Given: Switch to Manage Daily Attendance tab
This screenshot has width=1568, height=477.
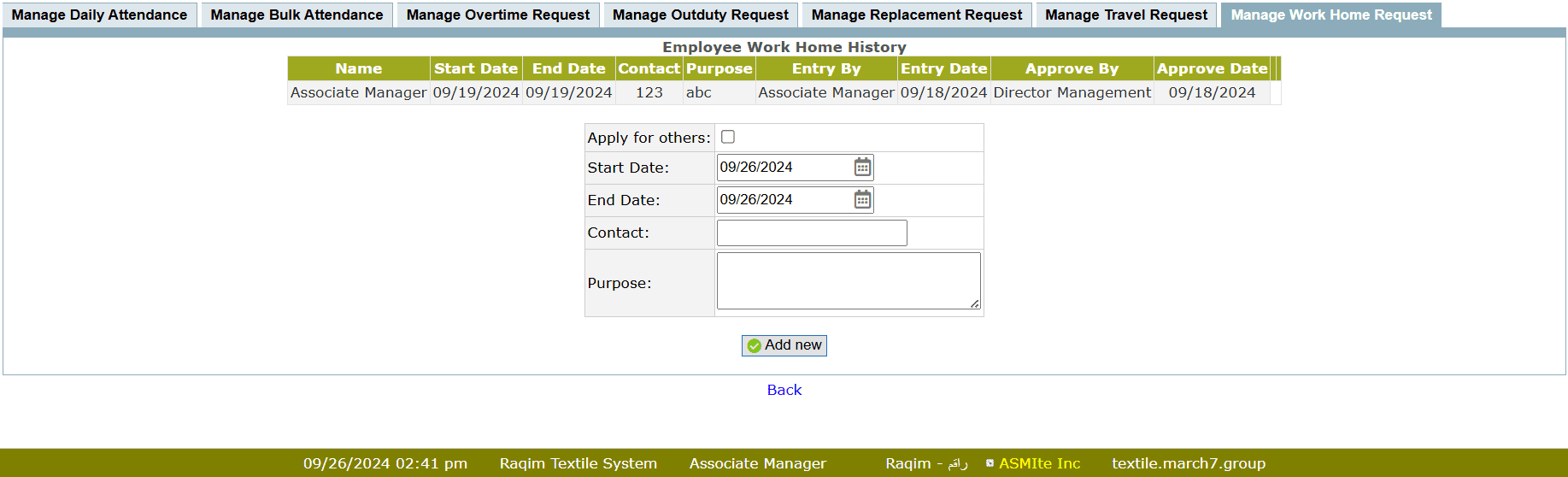Looking at the screenshot, I should [99, 15].
